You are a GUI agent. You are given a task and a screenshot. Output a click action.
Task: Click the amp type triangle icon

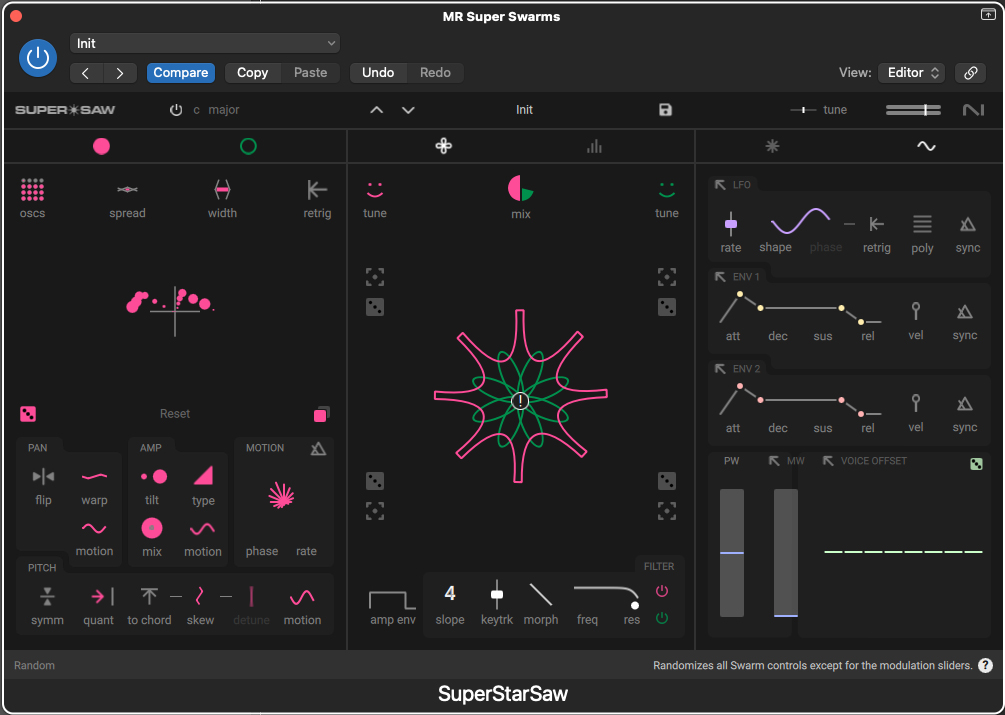(203, 475)
